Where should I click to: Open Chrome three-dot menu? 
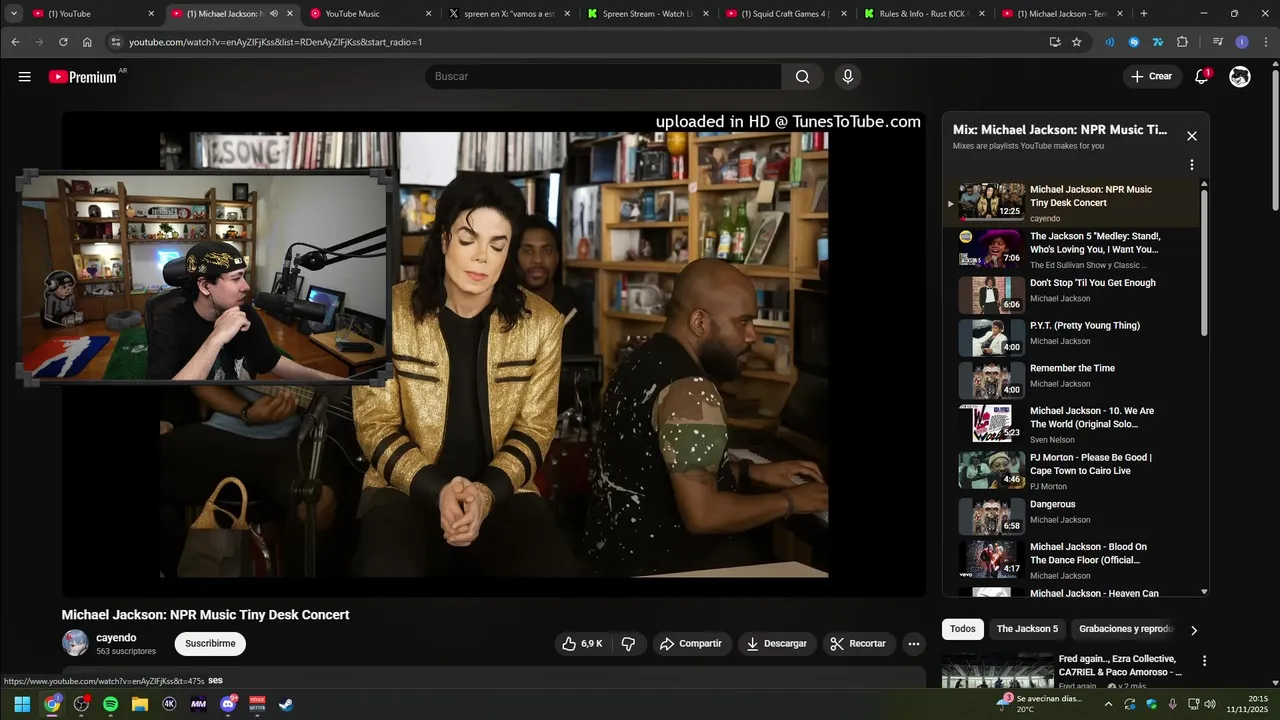pos(1265,42)
